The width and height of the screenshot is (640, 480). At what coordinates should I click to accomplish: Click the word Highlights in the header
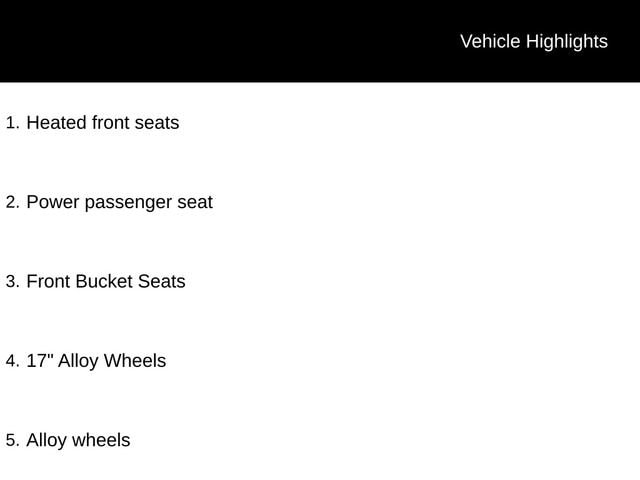tap(566, 41)
